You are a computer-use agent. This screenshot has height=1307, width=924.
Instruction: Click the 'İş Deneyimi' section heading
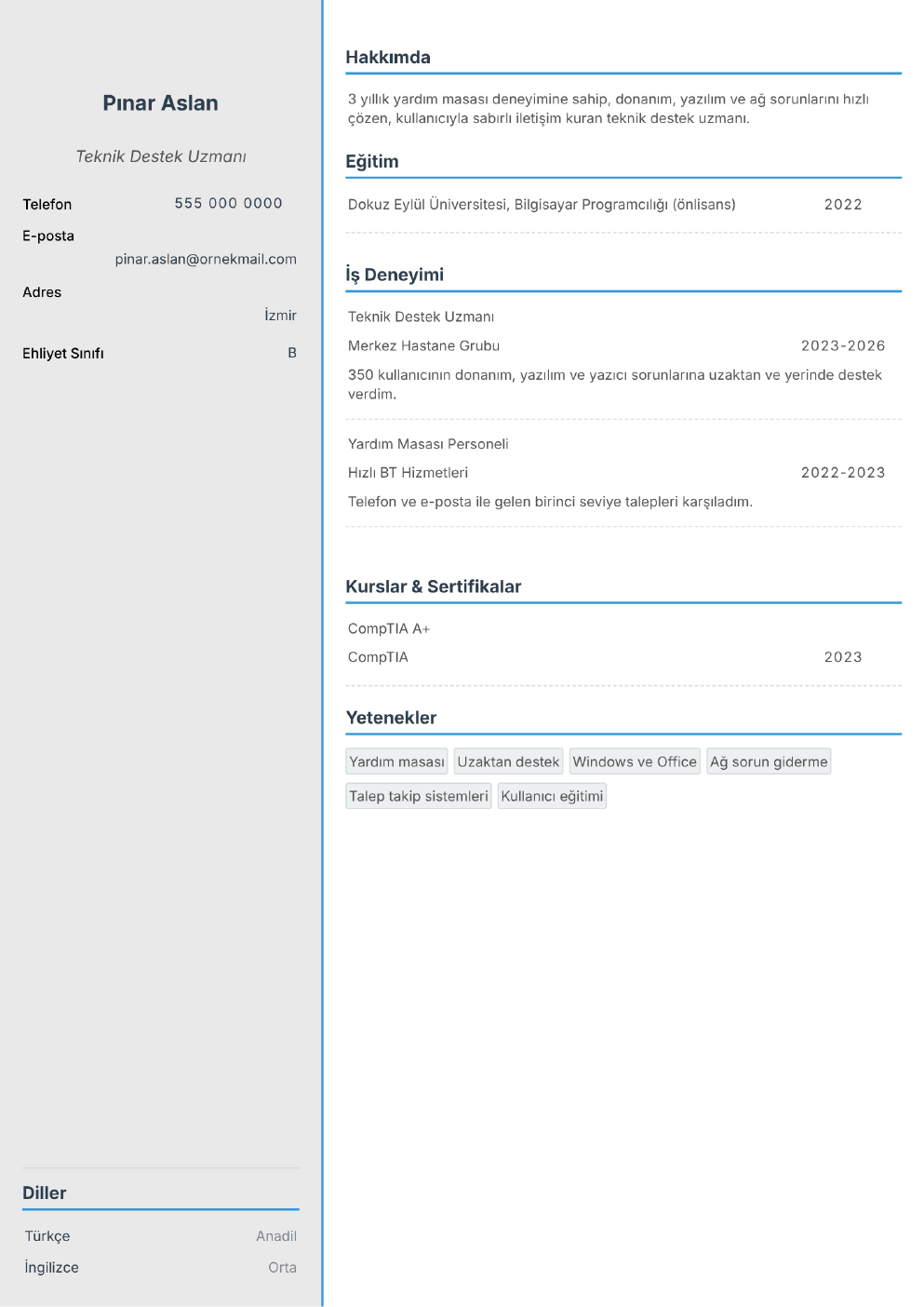coord(395,275)
